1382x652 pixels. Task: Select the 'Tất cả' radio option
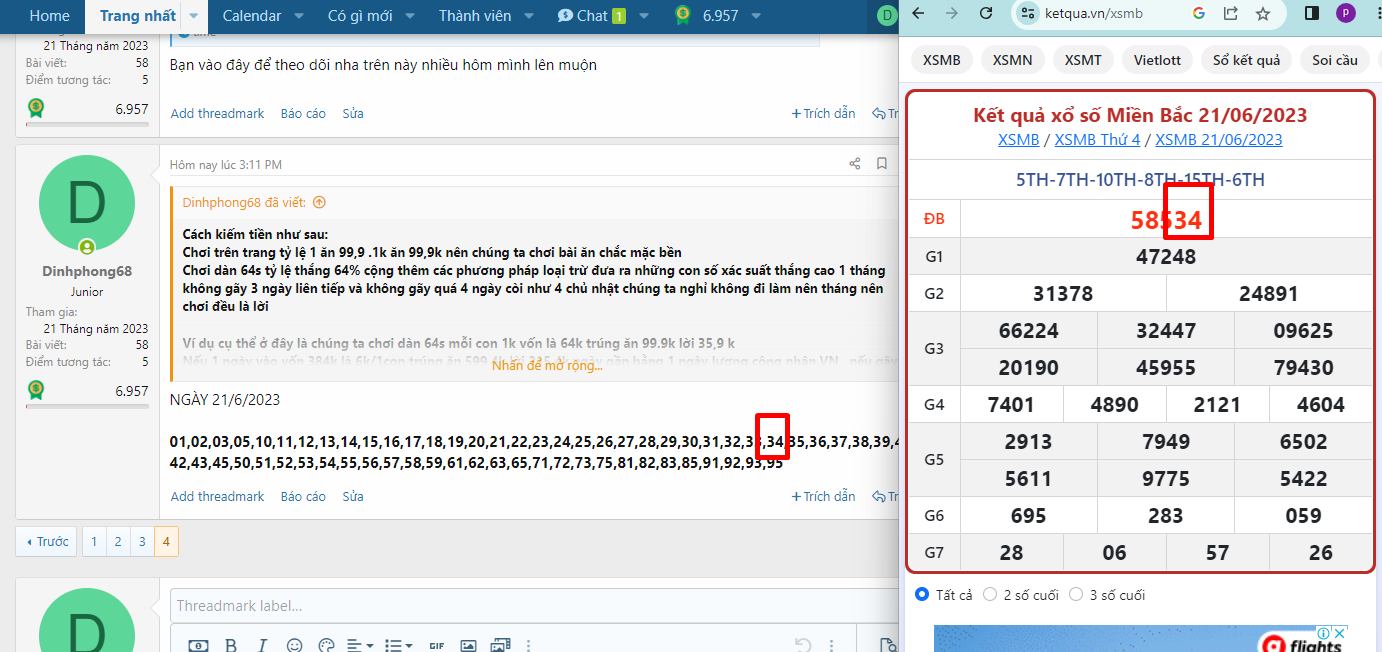922,594
